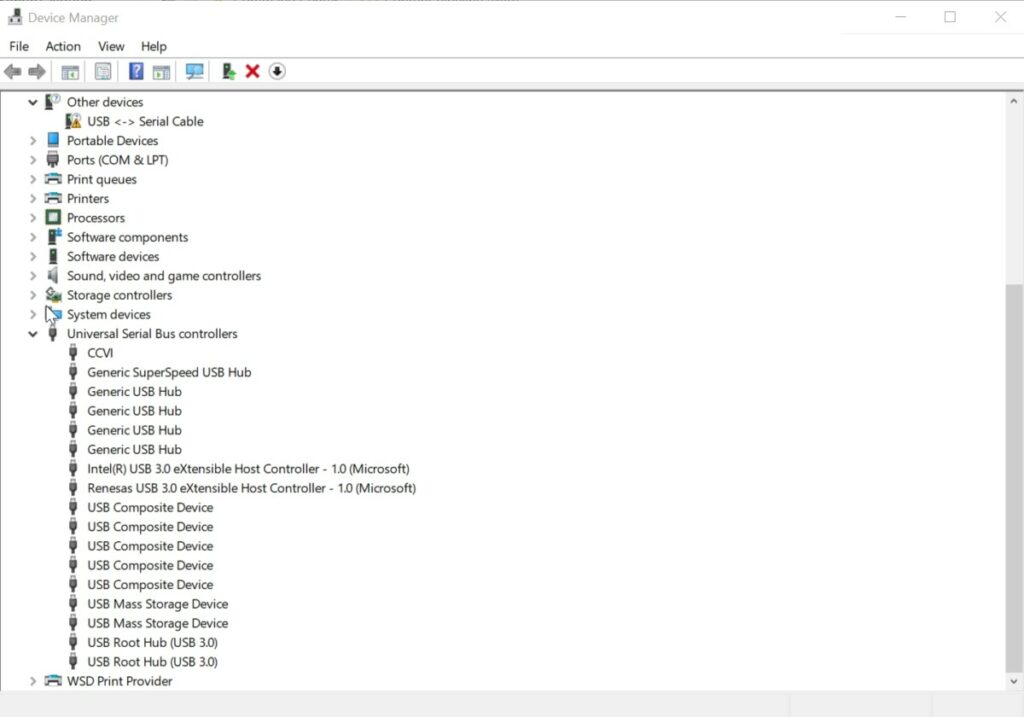Screen dimensions: 1024x717
Task: Expand the Software devices category
Action: click(33, 256)
